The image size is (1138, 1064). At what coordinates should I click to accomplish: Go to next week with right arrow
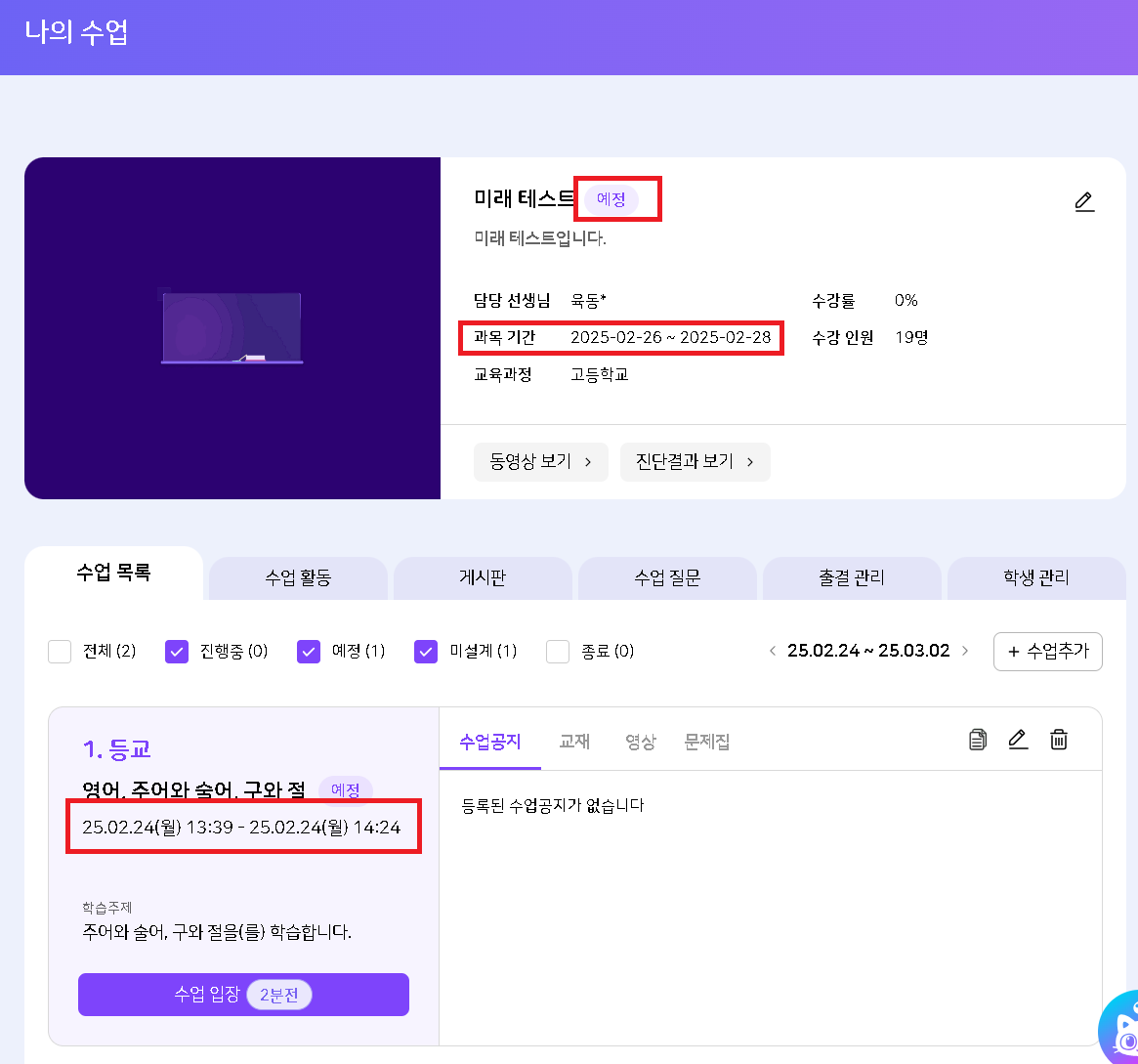coord(965,651)
